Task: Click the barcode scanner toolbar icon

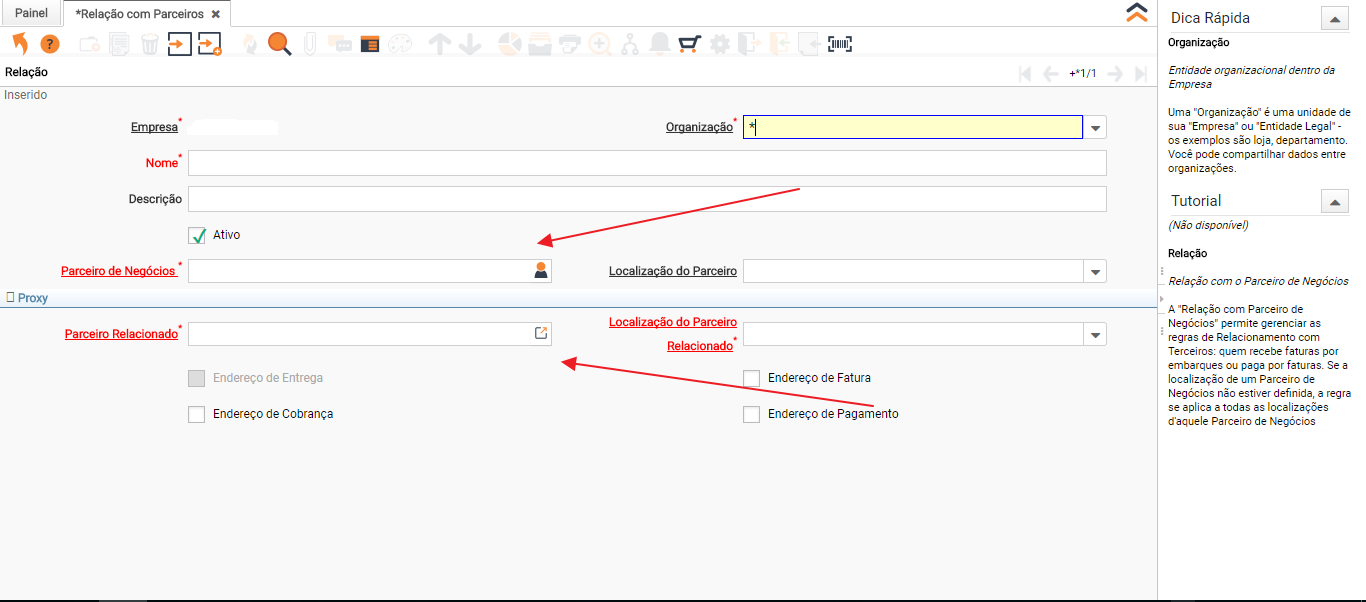Action: tap(840, 44)
